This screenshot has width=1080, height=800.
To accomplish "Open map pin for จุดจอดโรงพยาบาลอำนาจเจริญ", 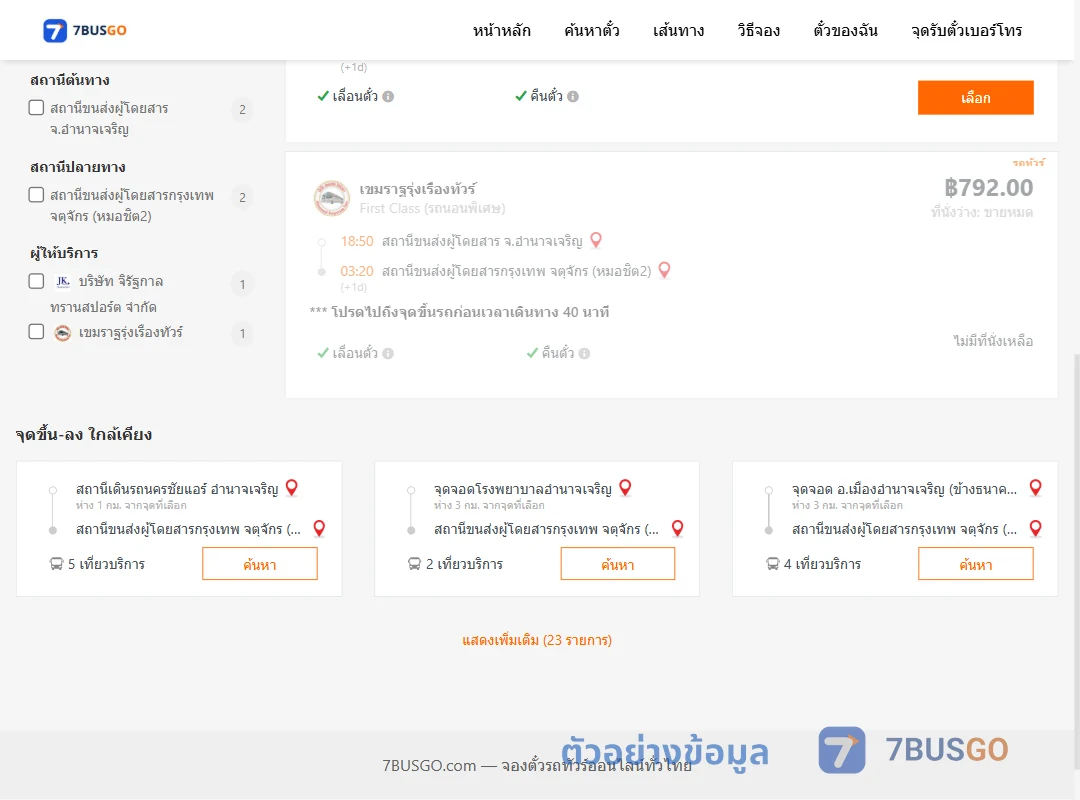I will tap(625, 488).
